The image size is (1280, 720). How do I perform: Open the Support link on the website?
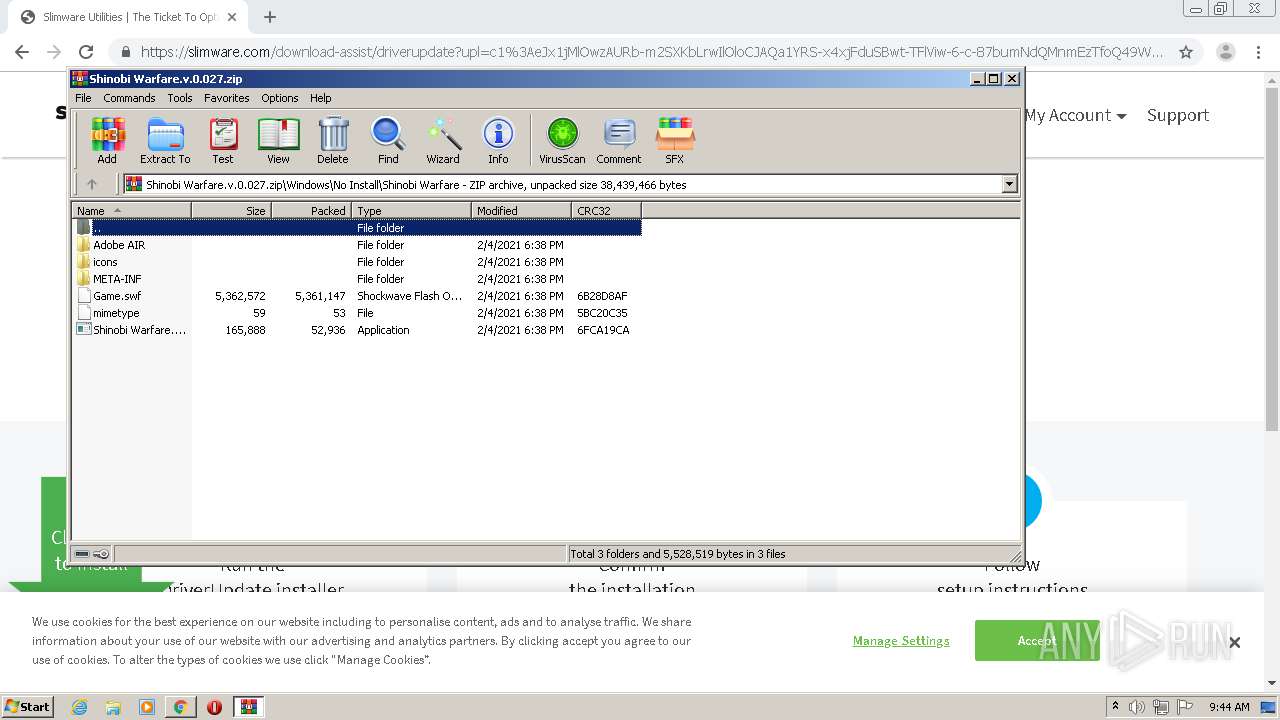tap(1178, 115)
